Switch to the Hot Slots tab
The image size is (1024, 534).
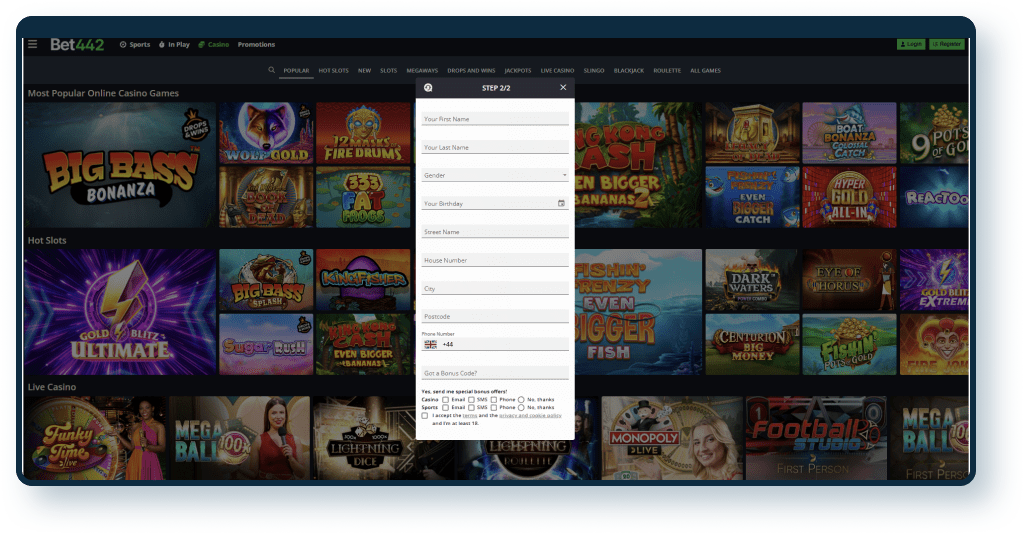click(333, 71)
